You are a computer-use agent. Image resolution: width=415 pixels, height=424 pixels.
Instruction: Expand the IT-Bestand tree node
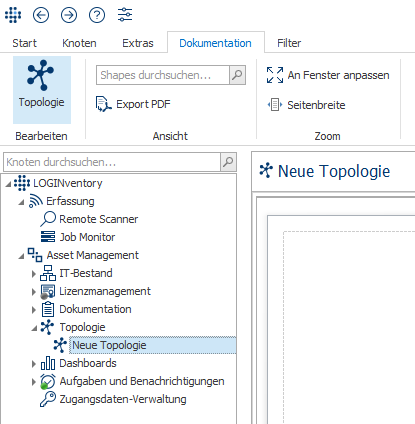tap(33, 274)
